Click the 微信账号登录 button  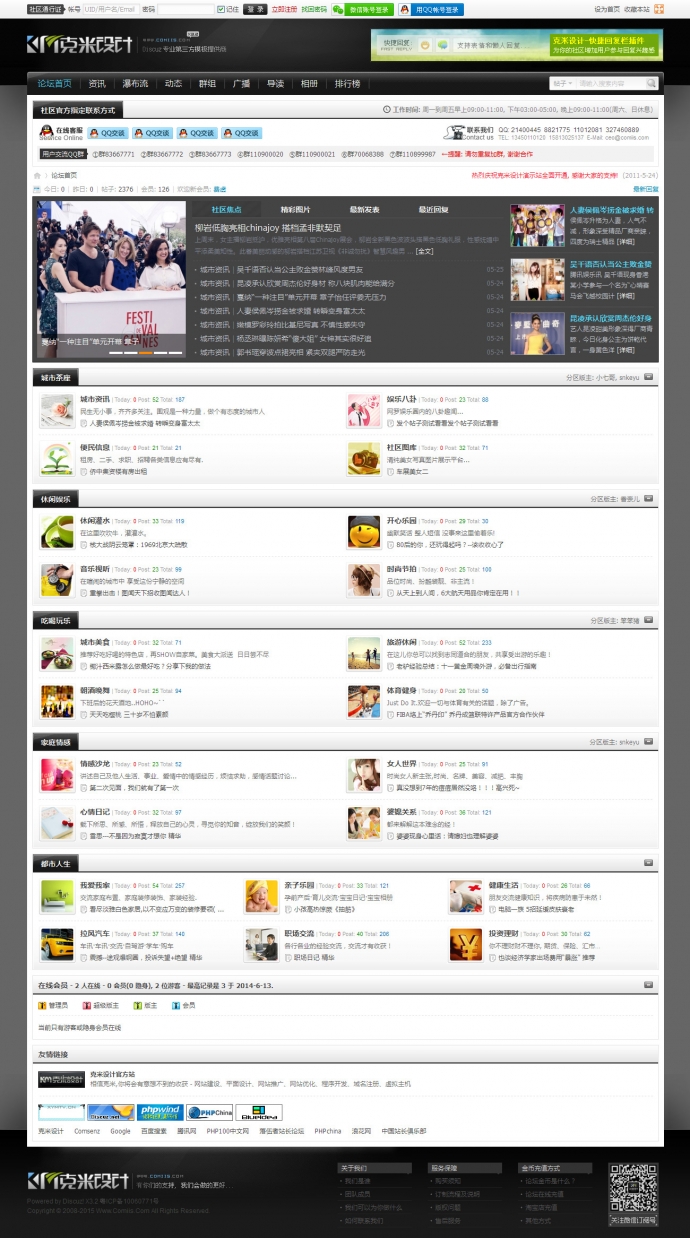coord(363,9)
